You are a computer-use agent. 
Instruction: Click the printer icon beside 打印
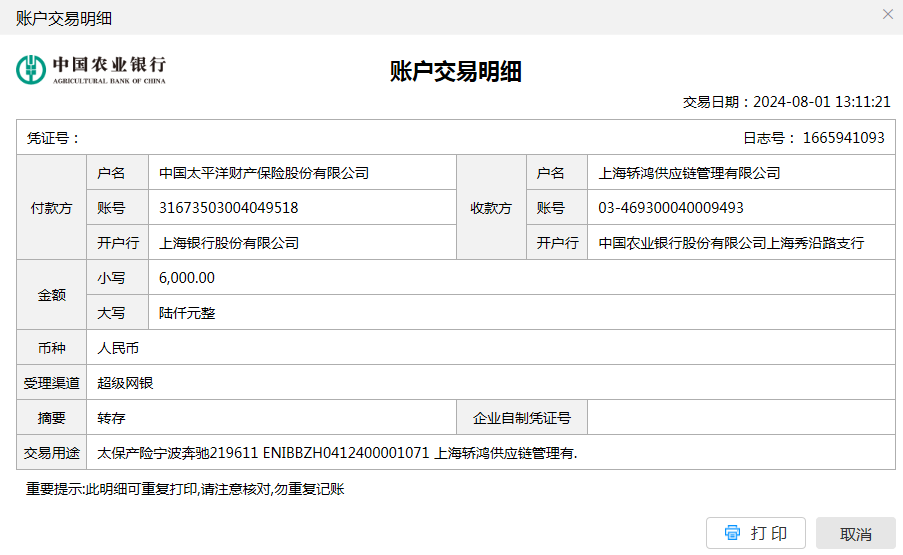732,533
